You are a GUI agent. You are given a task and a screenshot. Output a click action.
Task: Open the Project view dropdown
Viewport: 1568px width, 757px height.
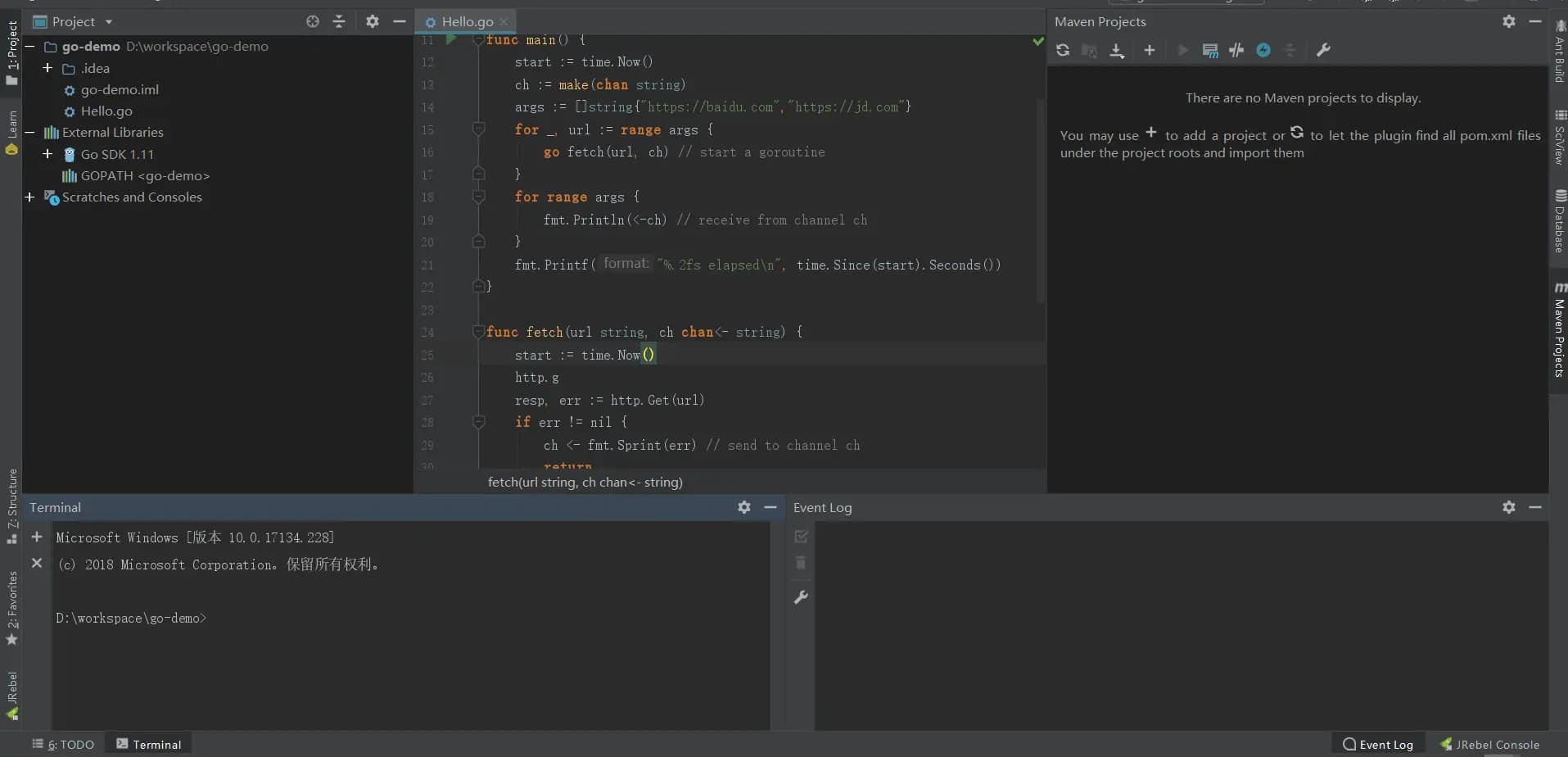(x=108, y=22)
